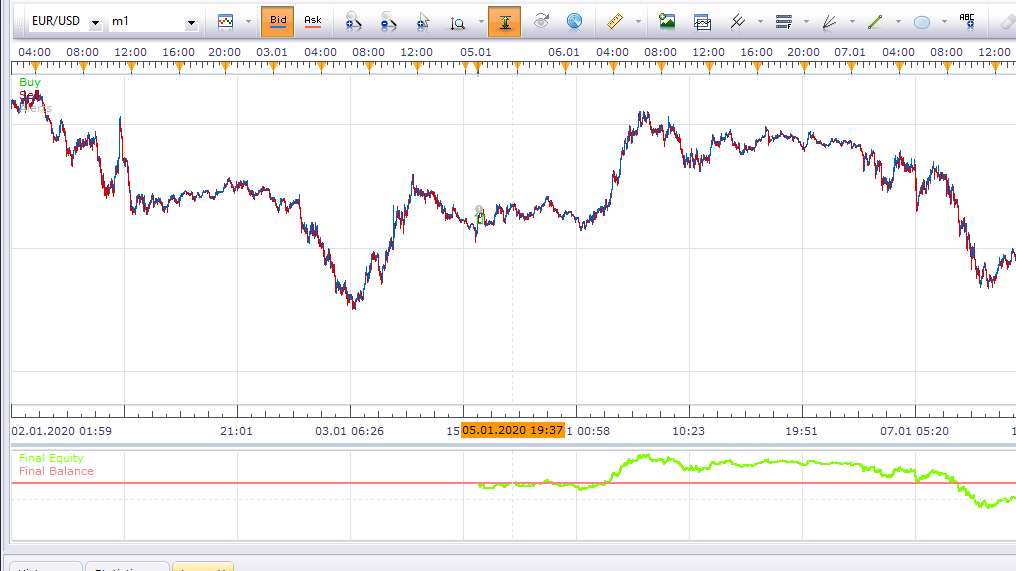Click the timeline marker under 06.01
The height and width of the screenshot is (571, 1016).
pos(565,67)
